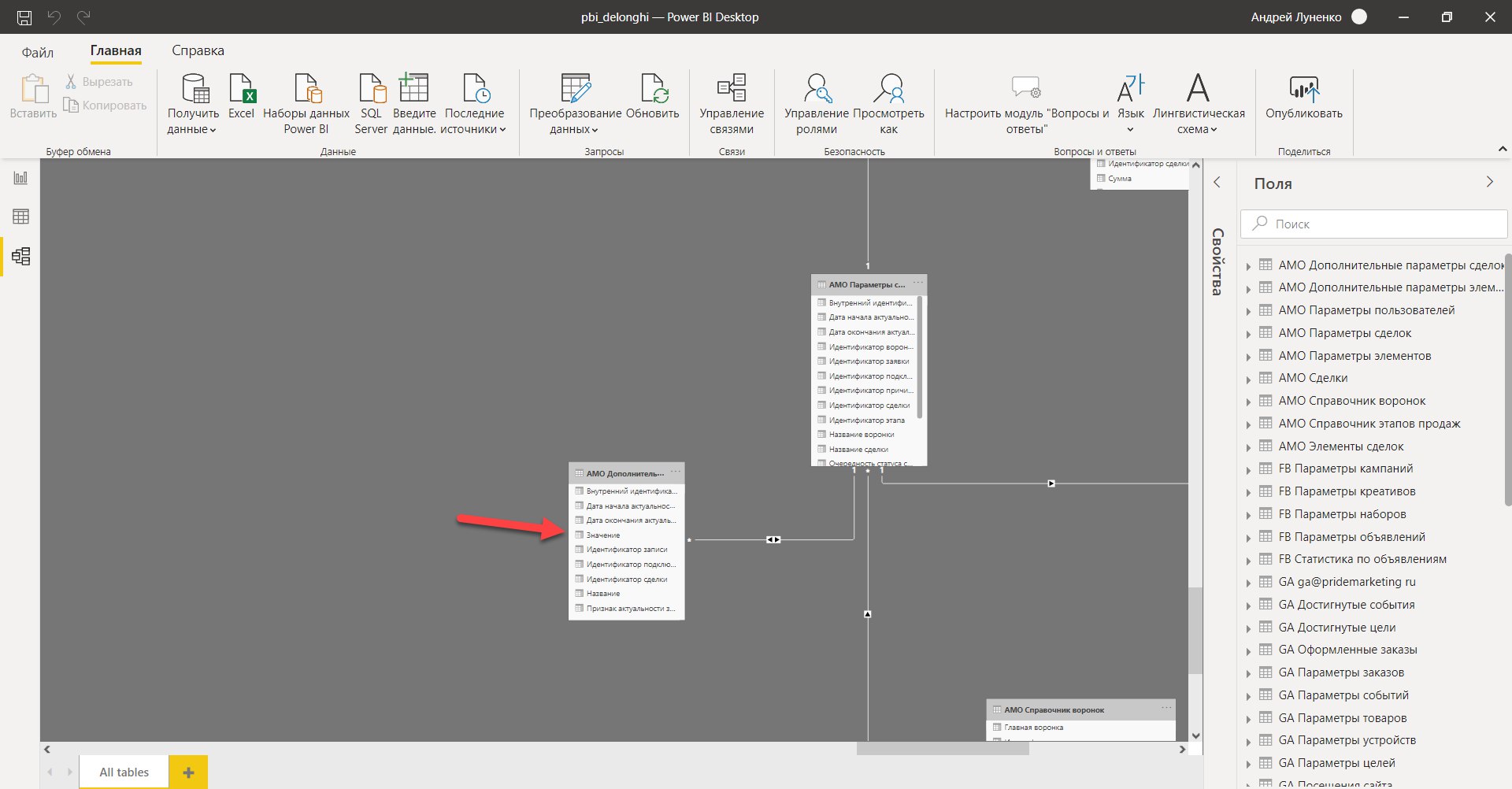Refresh data with Обновить
This screenshot has height=789, width=1512.
[x=653, y=96]
